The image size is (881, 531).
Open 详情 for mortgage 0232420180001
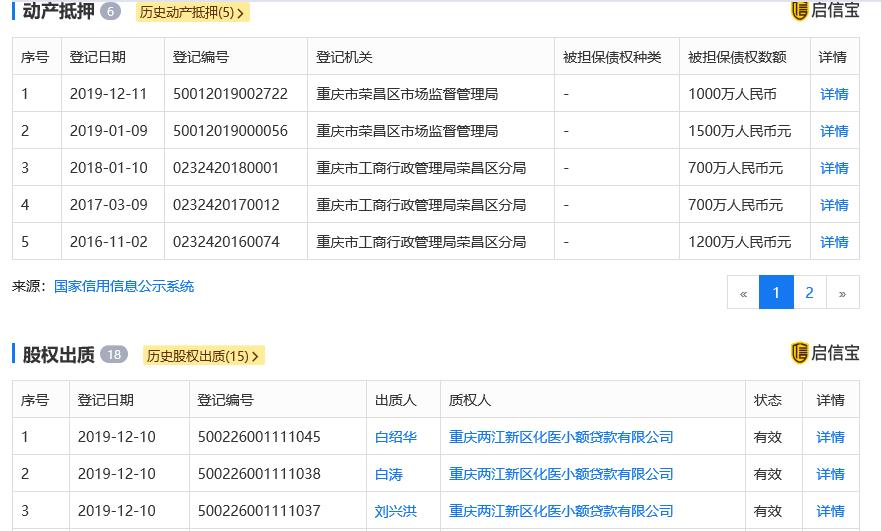coord(834,168)
